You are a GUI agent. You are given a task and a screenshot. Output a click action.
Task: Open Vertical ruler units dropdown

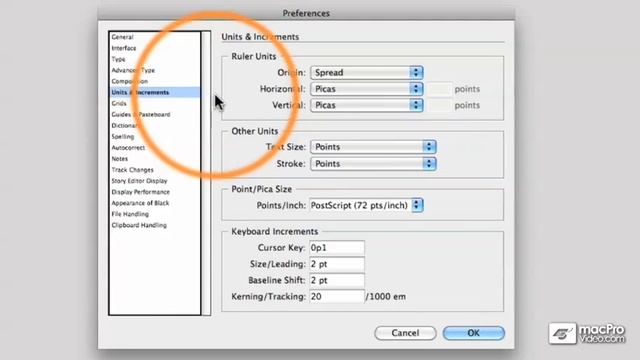[x=367, y=105]
